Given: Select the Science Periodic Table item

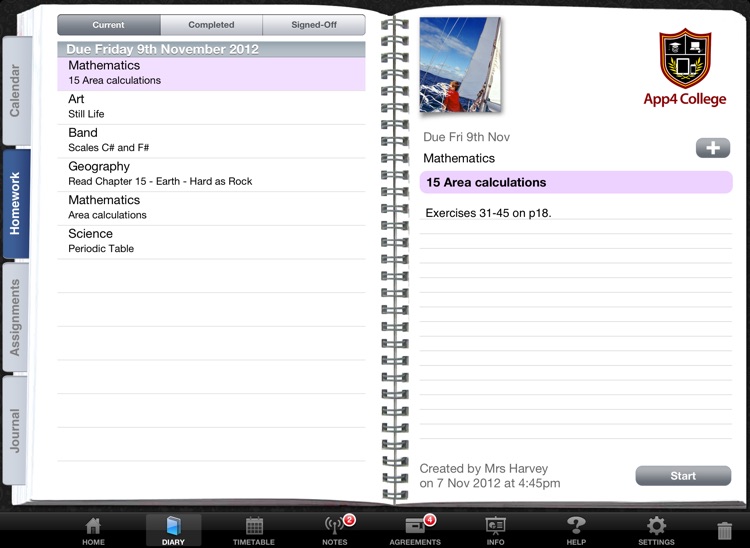Looking at the screenshot, I should click(x=211, y=241).
